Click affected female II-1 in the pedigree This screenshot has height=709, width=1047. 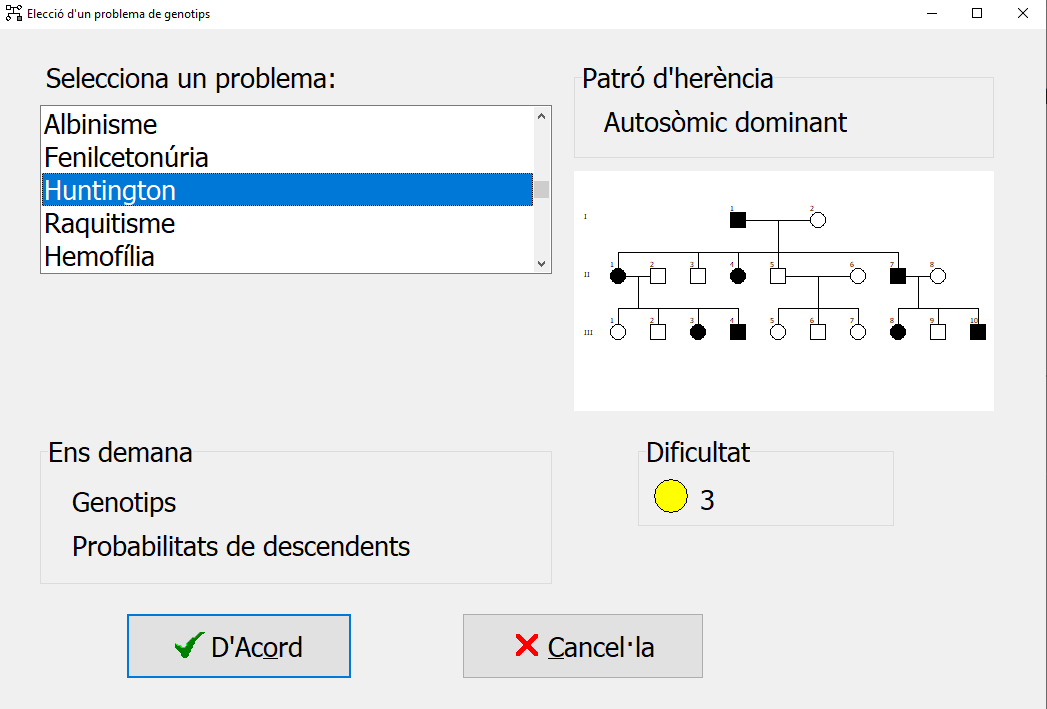[x=618, y=276]
